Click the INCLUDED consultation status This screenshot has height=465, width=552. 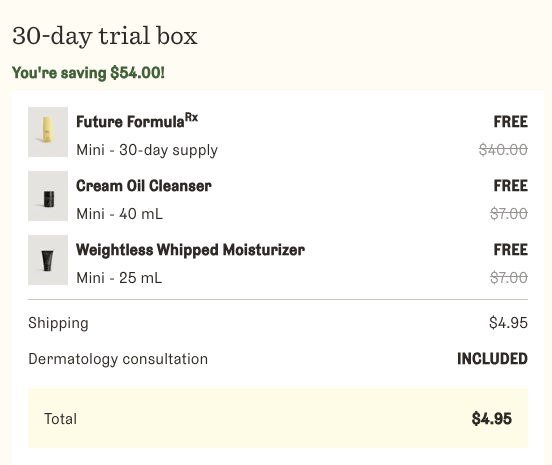click(x=492, y=359)
